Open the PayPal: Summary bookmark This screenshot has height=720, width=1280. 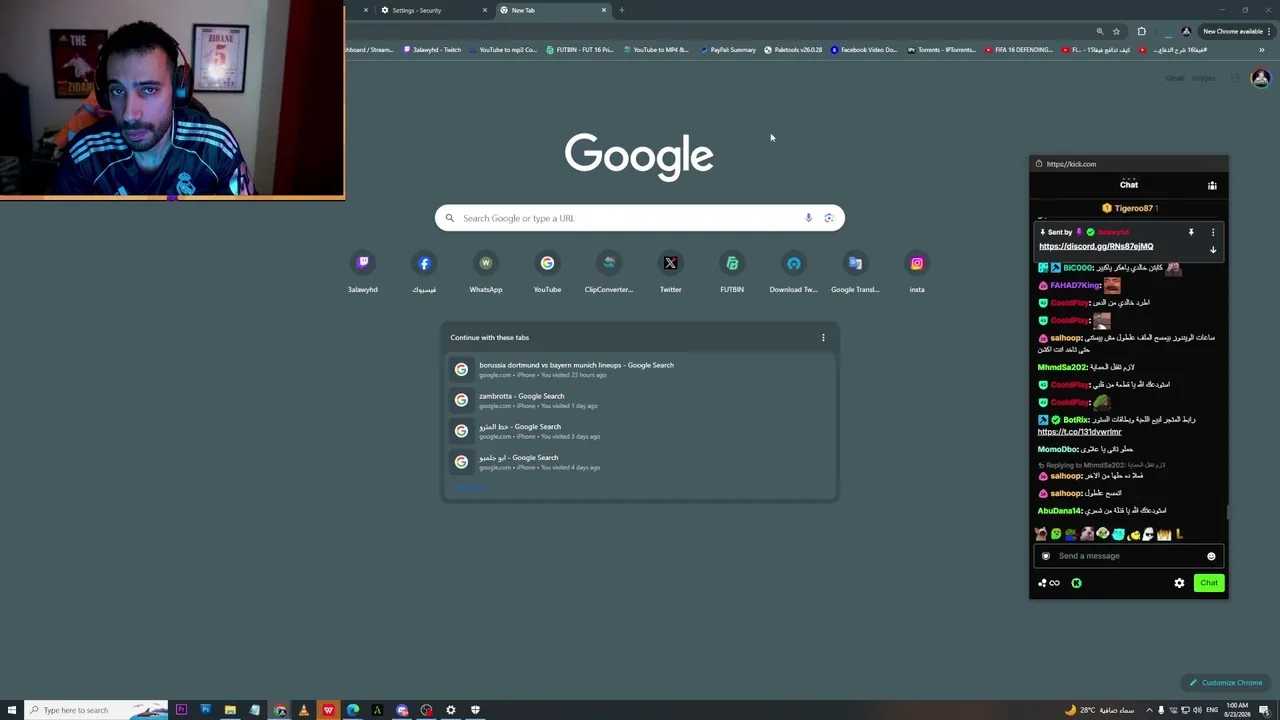(x=729, y=50)
